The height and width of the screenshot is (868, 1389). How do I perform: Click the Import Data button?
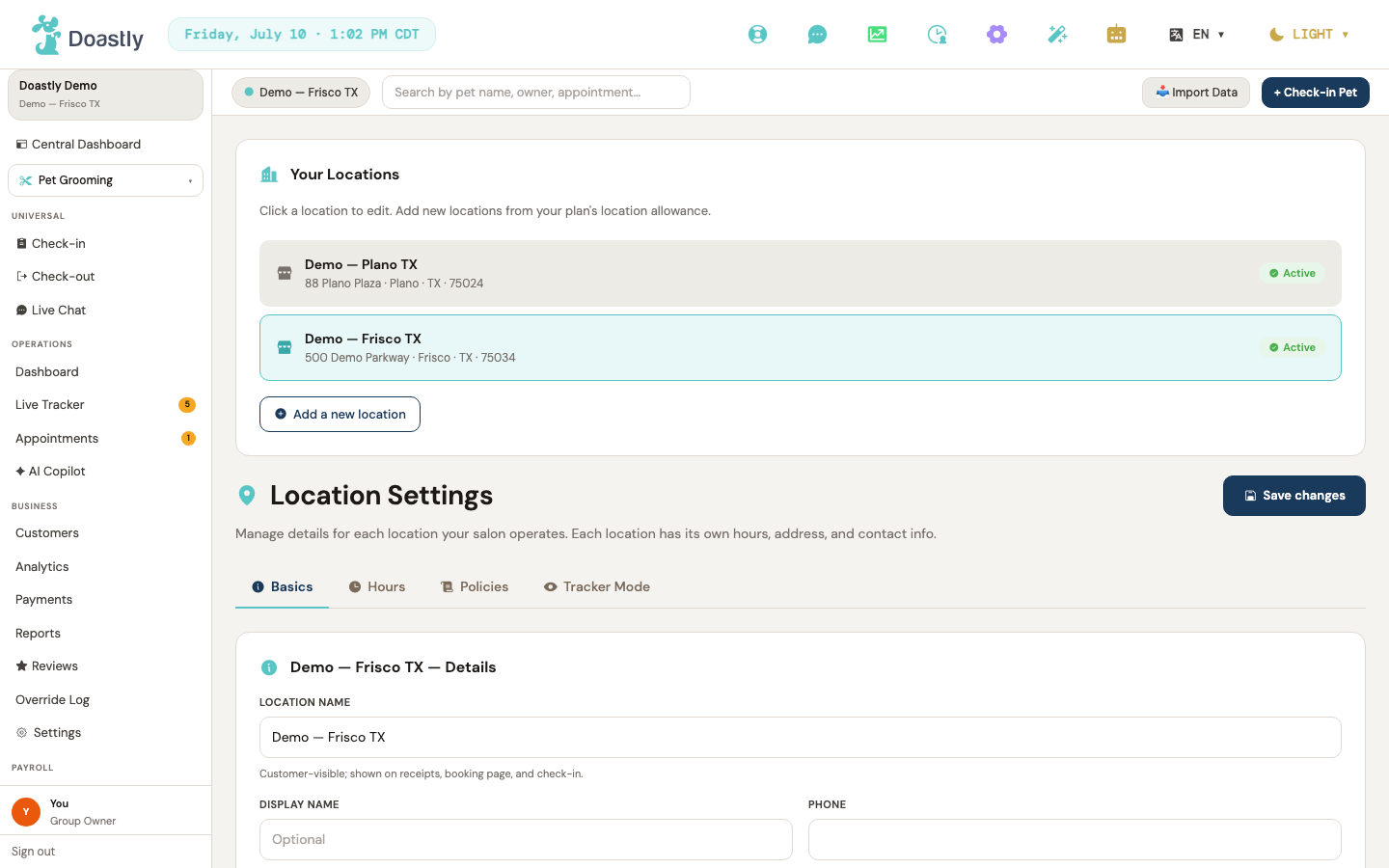[x=1196, y=93]
